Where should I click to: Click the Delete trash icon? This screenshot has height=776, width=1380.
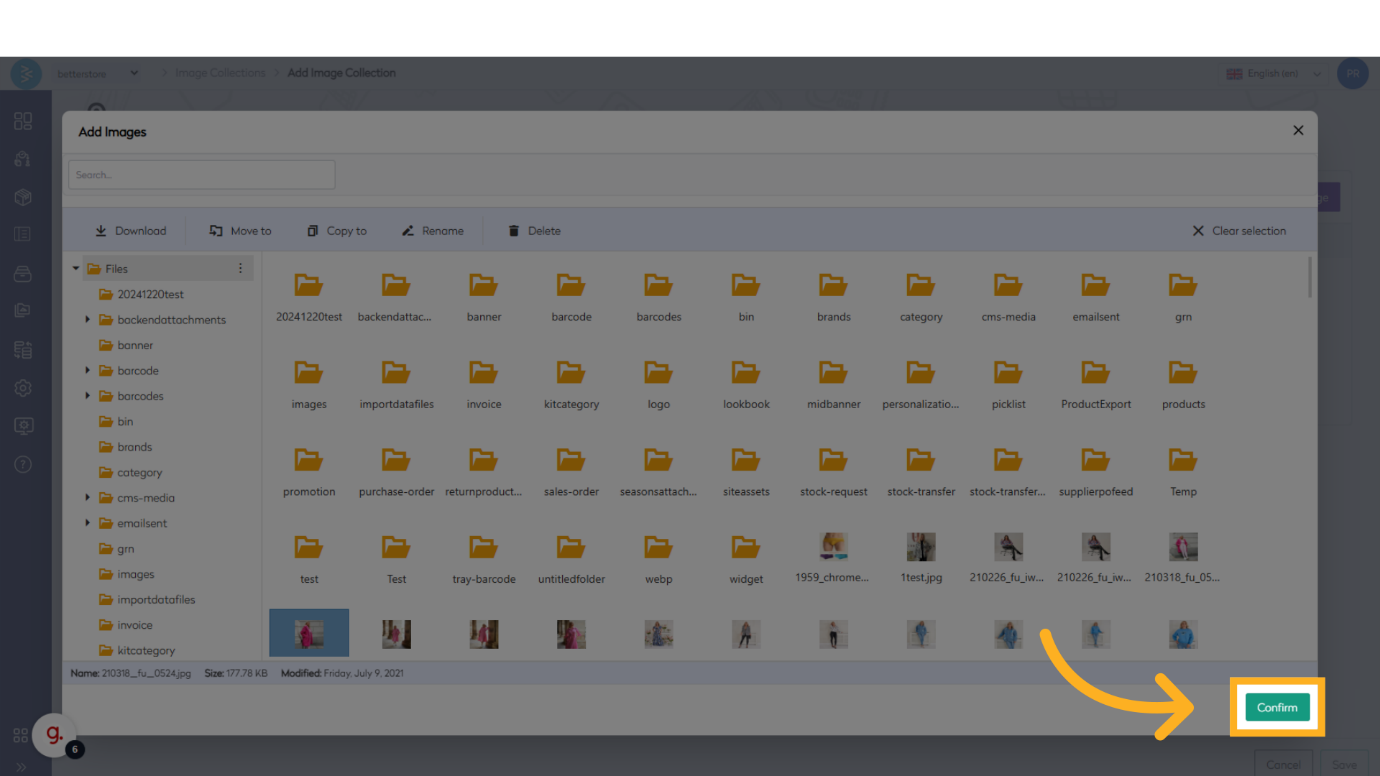(x=514, y=231)
